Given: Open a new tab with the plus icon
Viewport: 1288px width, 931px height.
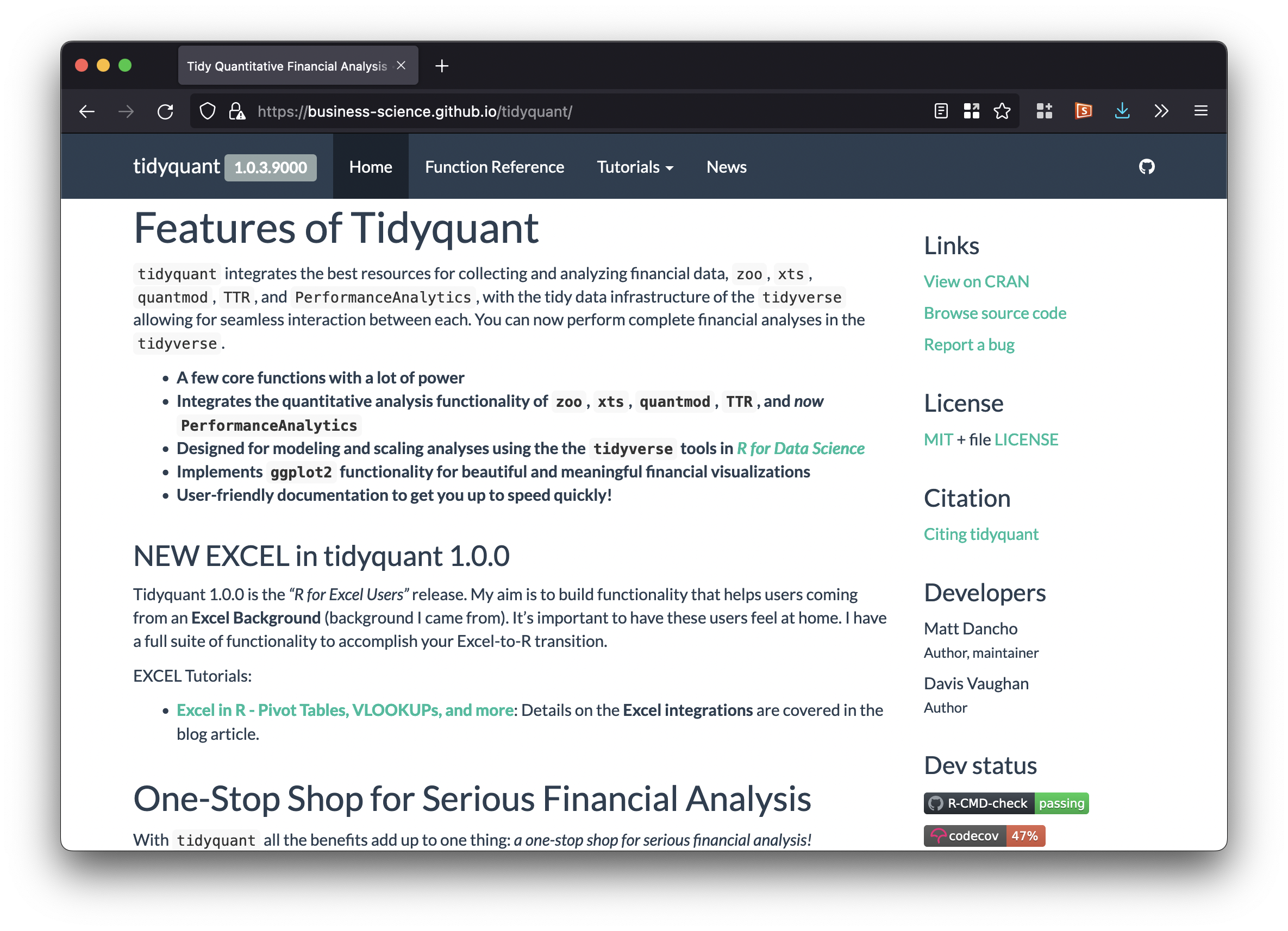Looking at the screenshot, I should pos(442,66).
